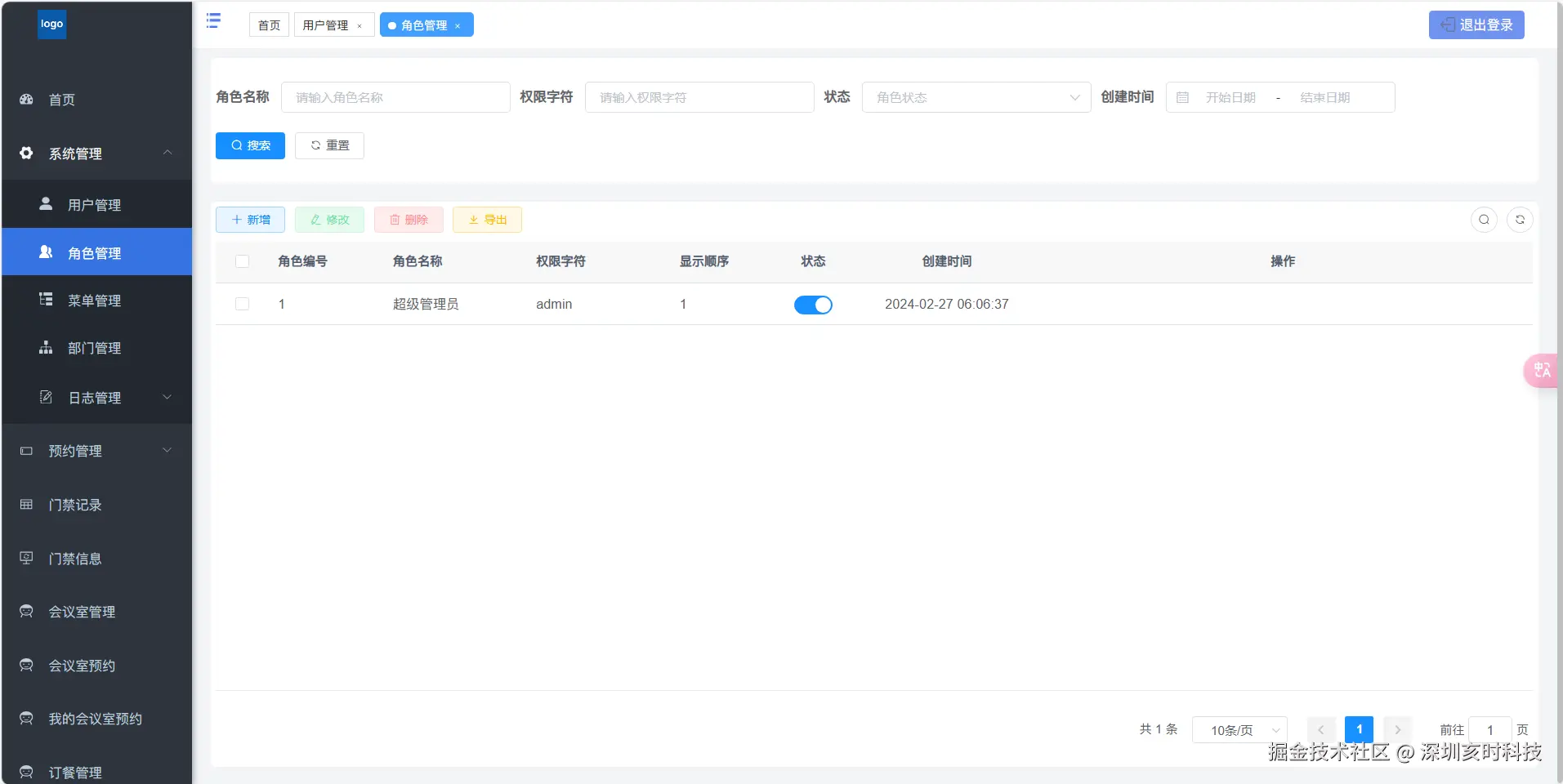The width and height of the screenshot is (1563, 784).
Task: Click the org chart icon beside 部门管理
Action: coord(46,347)
